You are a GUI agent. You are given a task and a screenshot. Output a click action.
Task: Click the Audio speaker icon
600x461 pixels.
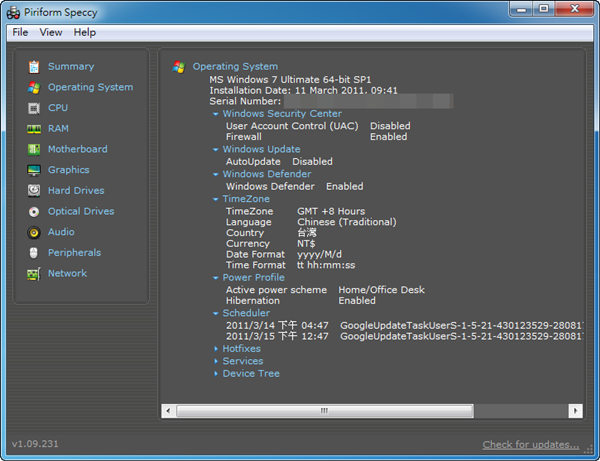tap(34, 232)
